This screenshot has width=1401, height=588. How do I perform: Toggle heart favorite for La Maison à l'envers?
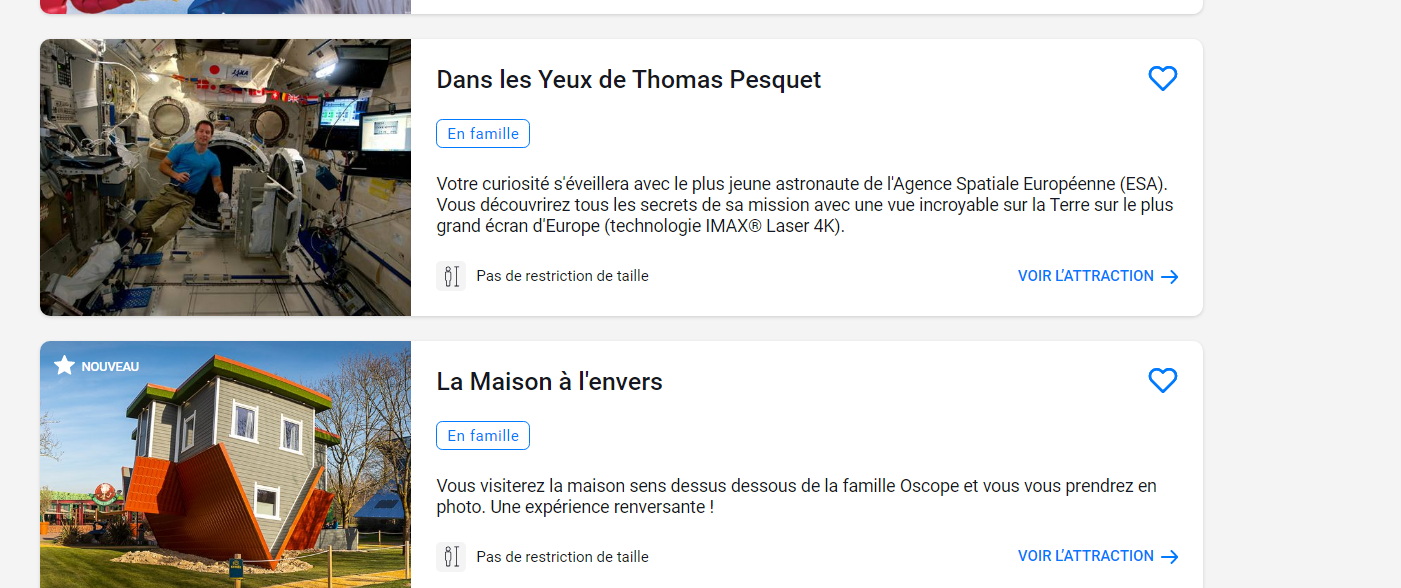pyautogui.click(x=1162, y=380)
